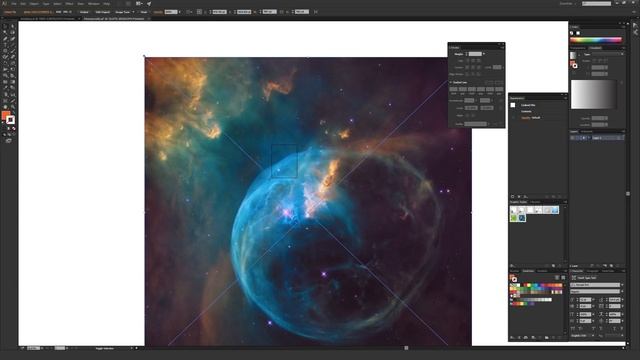The width and height of the screenshot is (640, 360).
Task: Click Opacity: Default in Appearance panel
Action: click(531, 118)
